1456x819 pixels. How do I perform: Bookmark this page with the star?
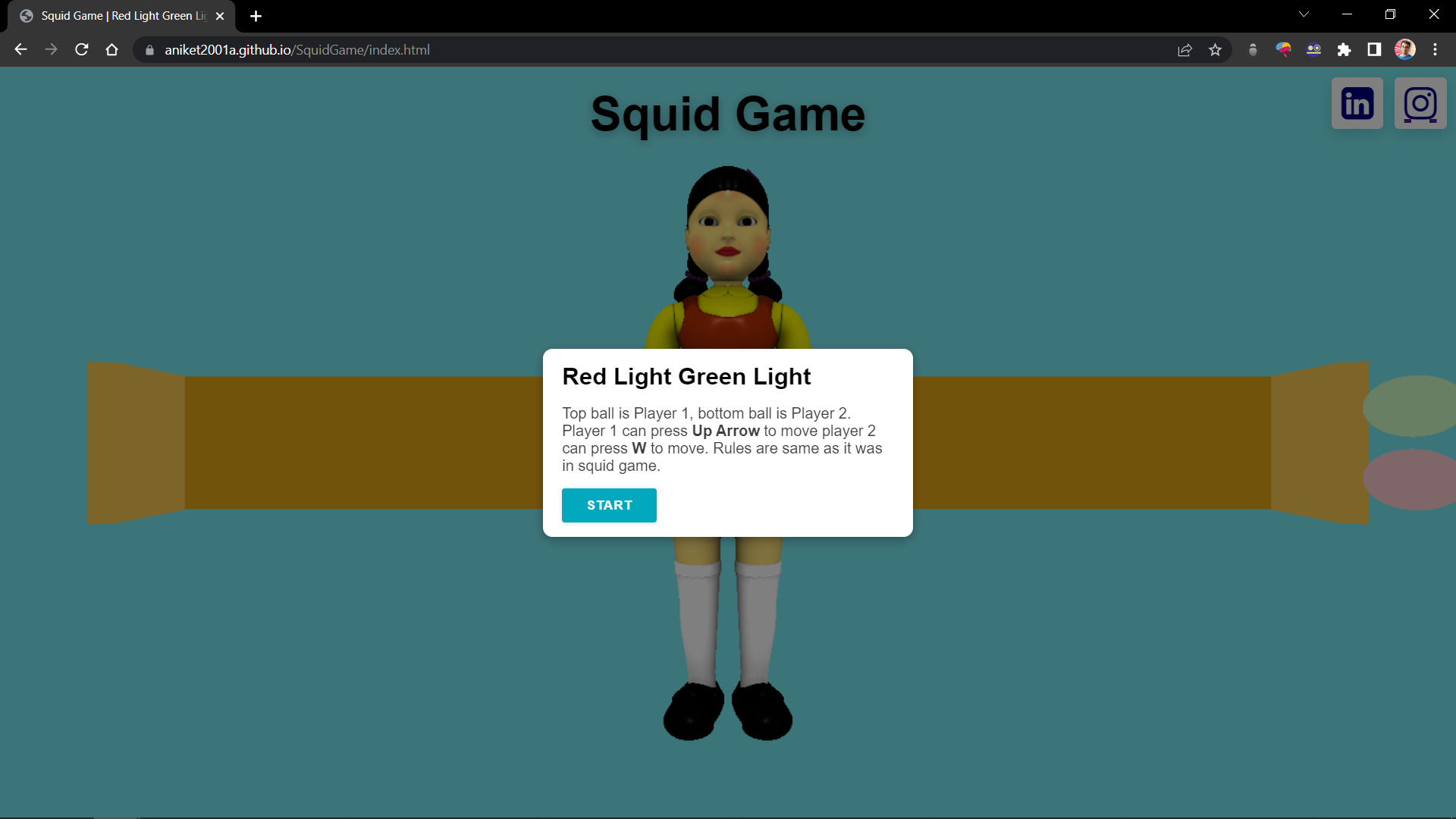1216,49
